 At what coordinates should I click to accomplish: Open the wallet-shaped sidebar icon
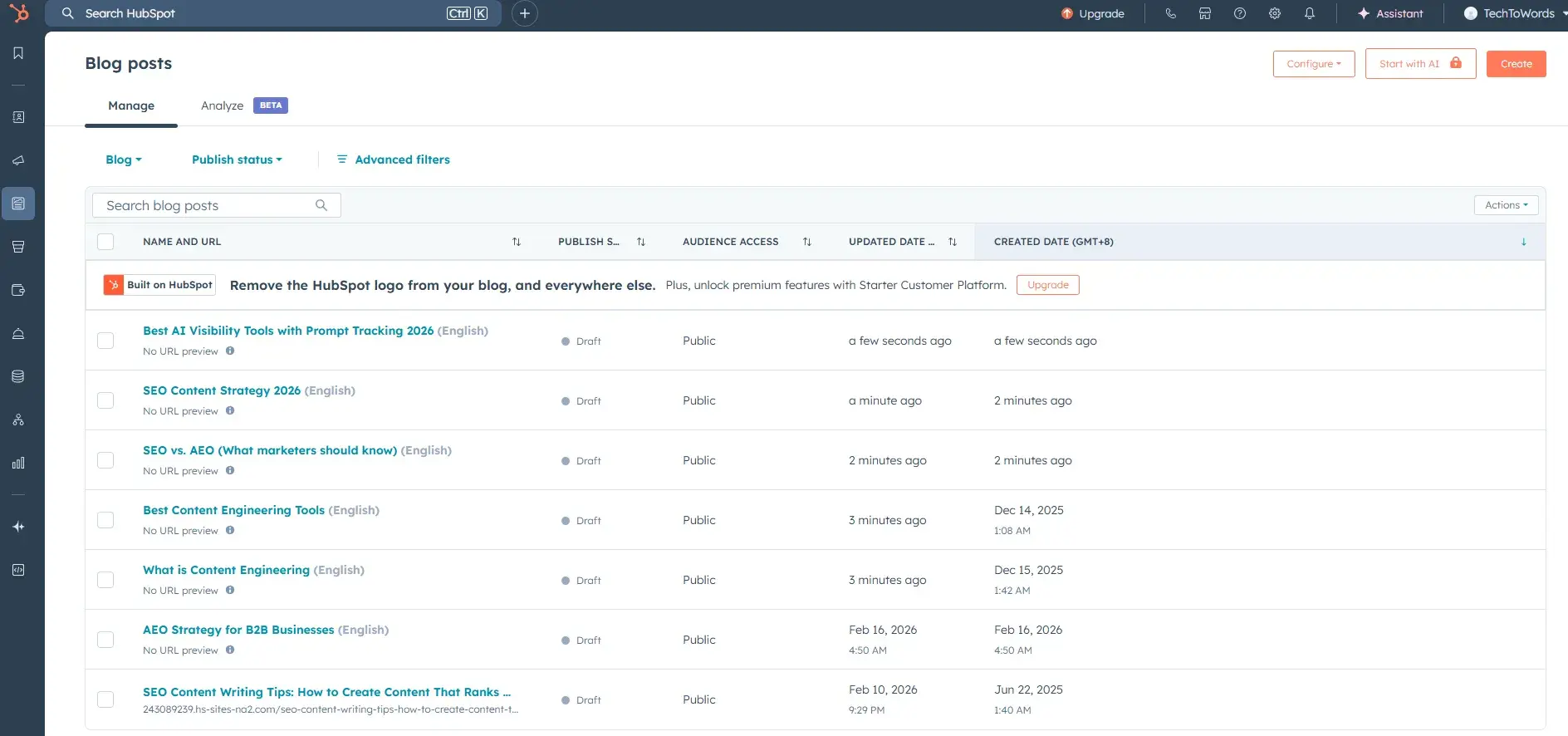[x=18, y=290]
